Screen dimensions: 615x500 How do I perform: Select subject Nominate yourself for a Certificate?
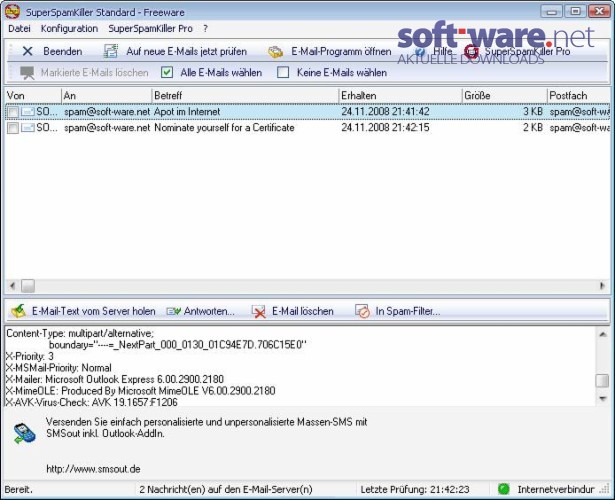(x=224, y=127)
